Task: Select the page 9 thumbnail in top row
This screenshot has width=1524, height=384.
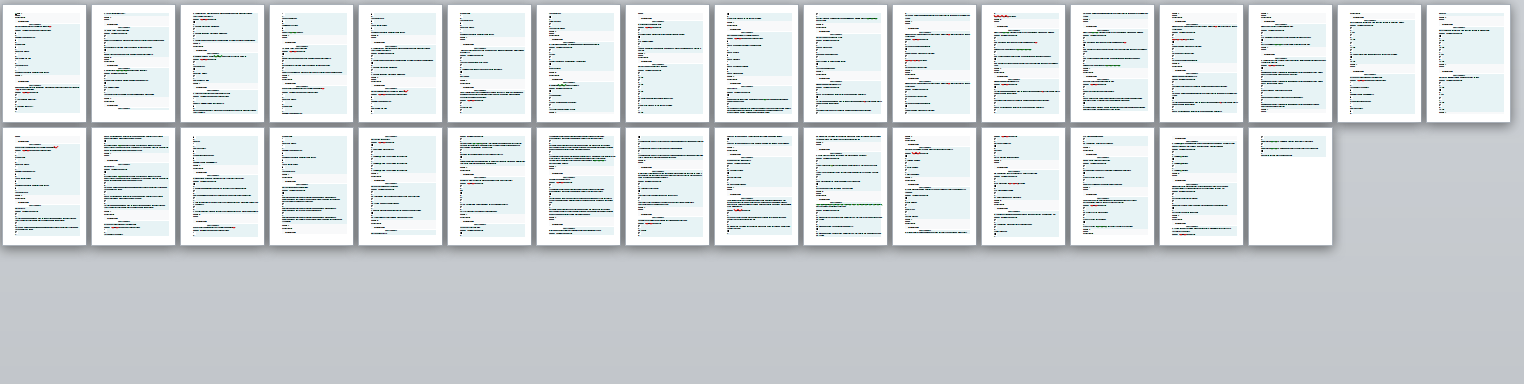Action: click(x=756, y=63)
